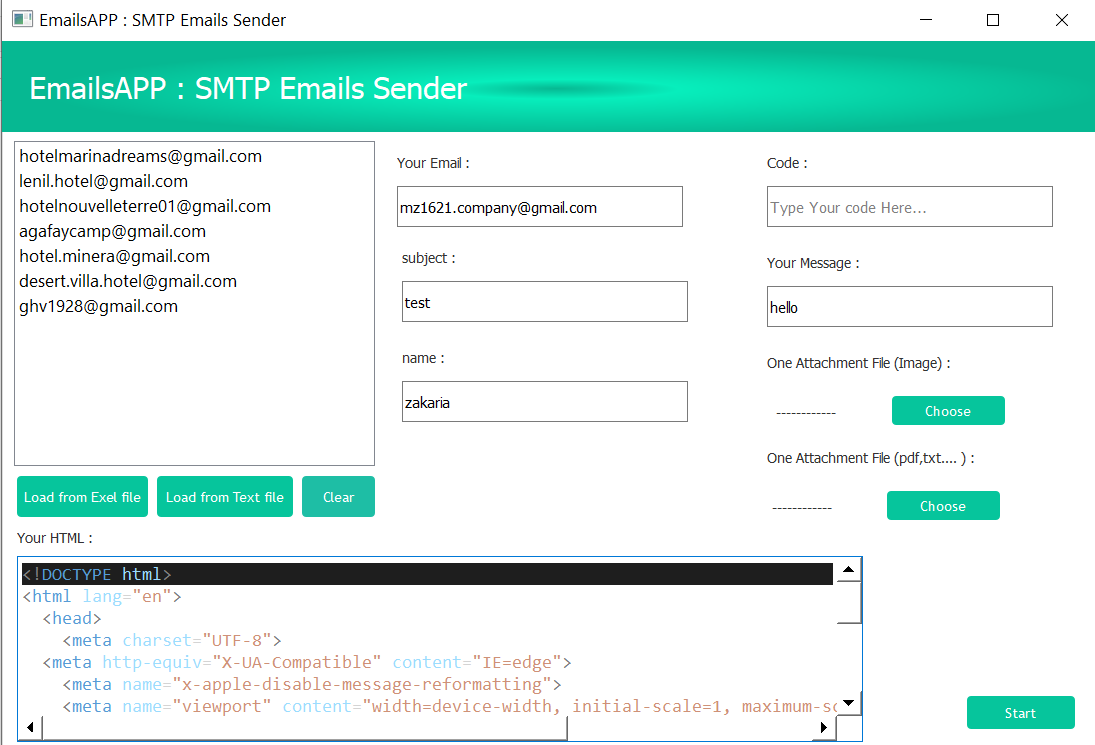The width and height of the screenshot is (1095, 745).
Task: Click the vertical scrollbar thumb in HTML editor
Action: [848, 602]
